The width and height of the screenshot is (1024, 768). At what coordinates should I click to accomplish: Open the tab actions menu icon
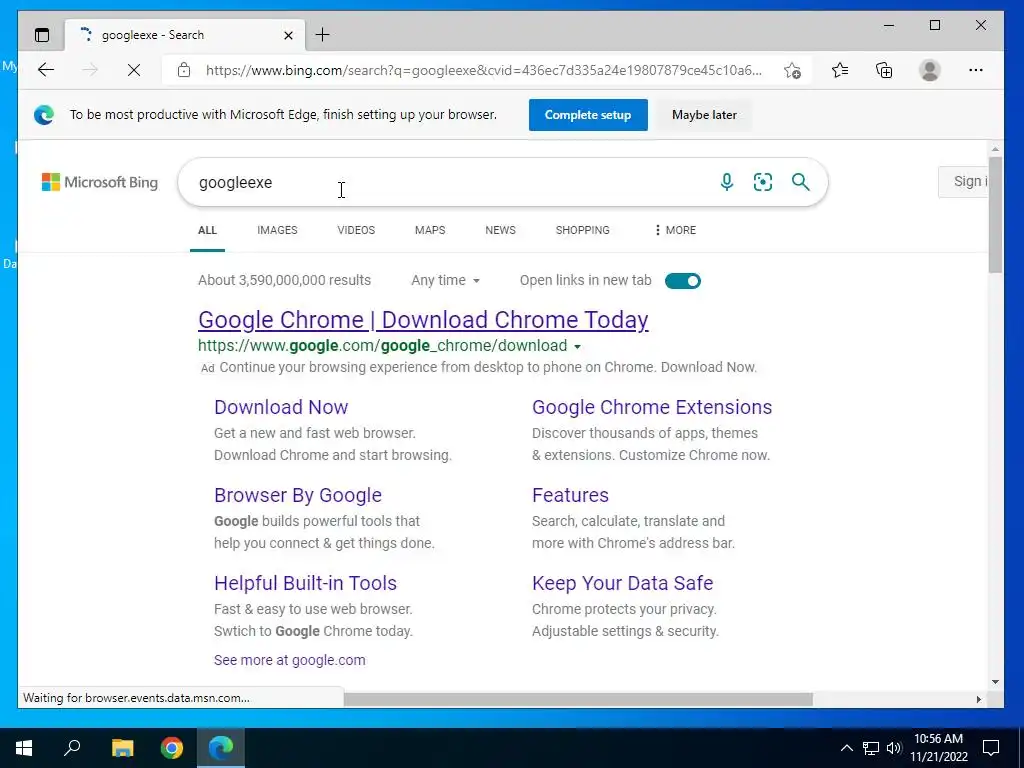point(42,35)
